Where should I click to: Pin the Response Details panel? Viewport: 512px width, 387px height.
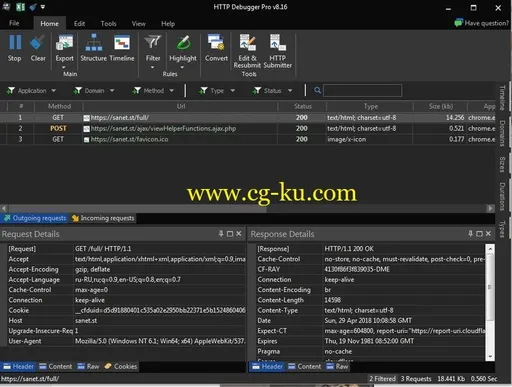coord(470,234)
